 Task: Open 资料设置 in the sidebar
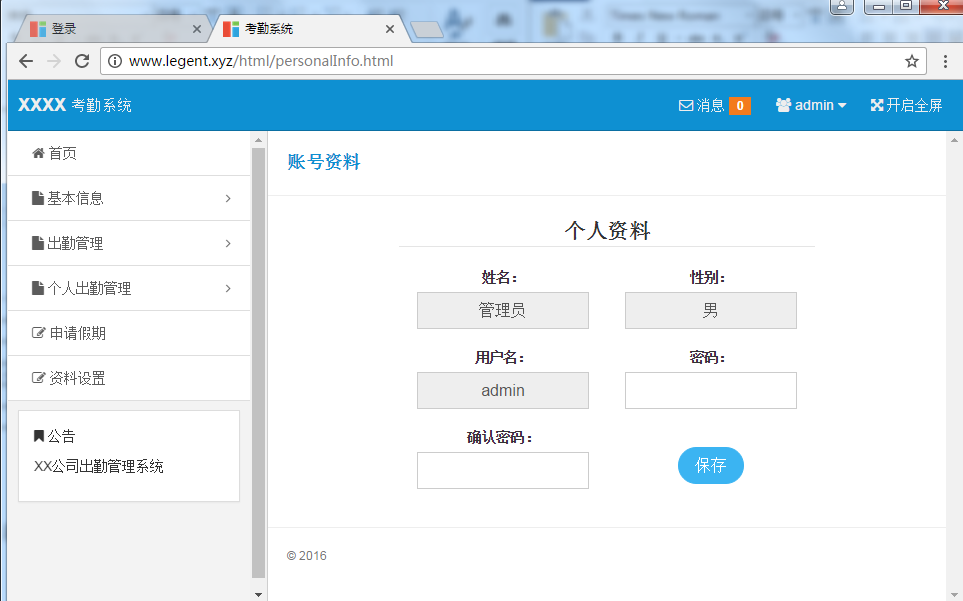pos(129,378)
